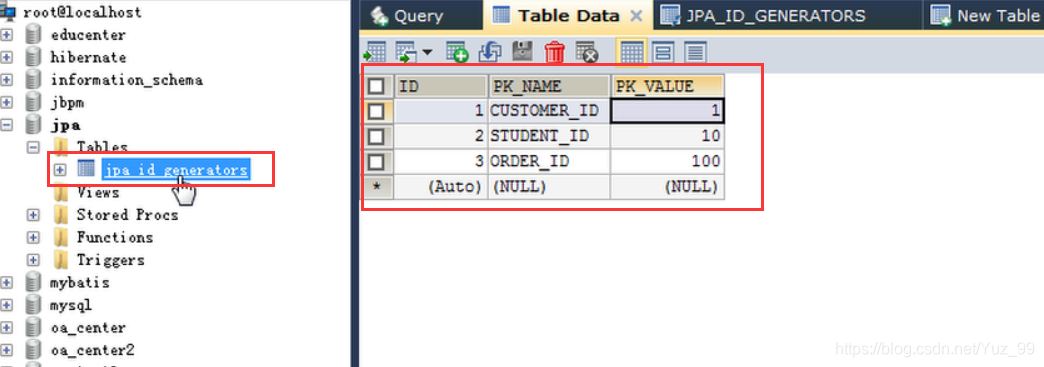This screenshot has width=1044, height=367.
Task: Click the jpa database cylinder icon
Action: pos(33,125)
